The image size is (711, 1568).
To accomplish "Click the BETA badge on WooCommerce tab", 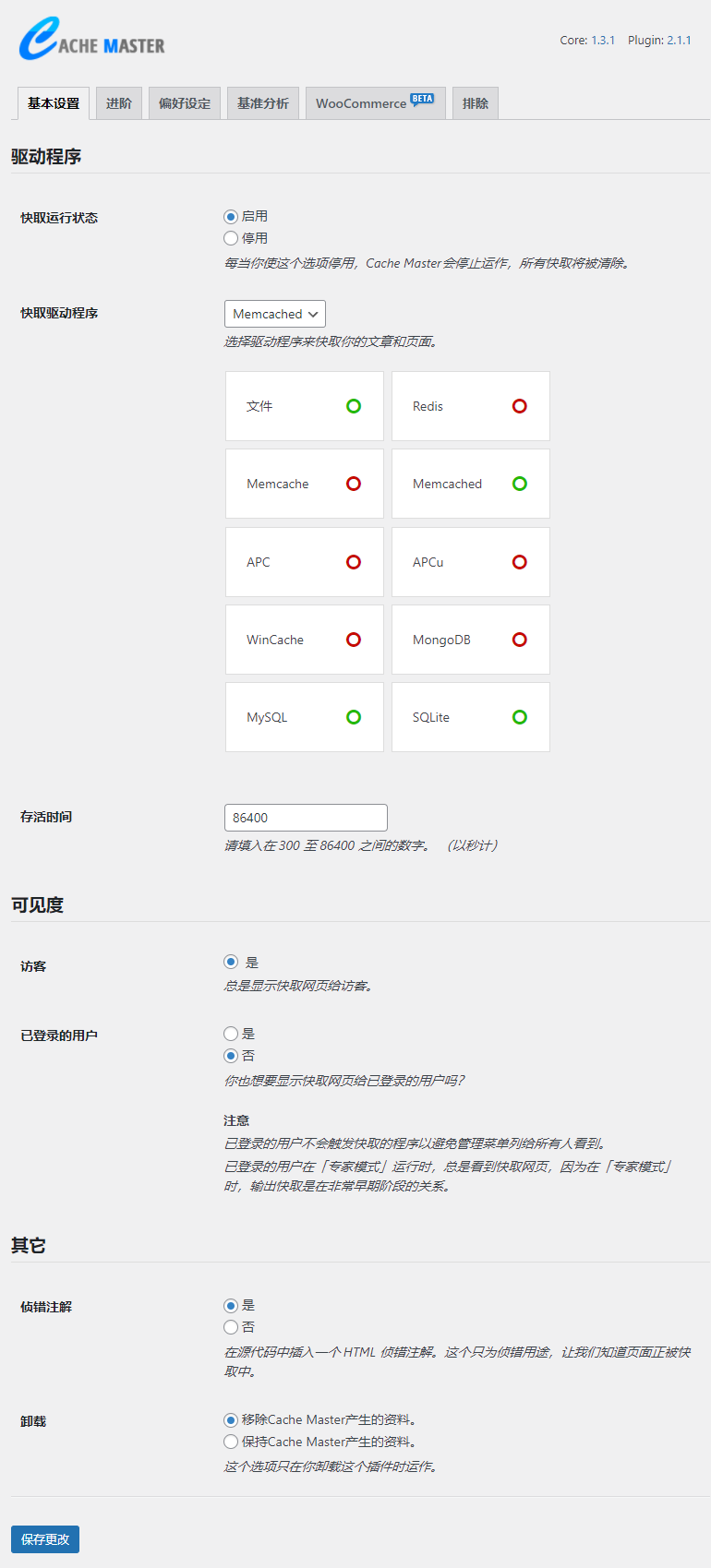I will coord(422,100).
